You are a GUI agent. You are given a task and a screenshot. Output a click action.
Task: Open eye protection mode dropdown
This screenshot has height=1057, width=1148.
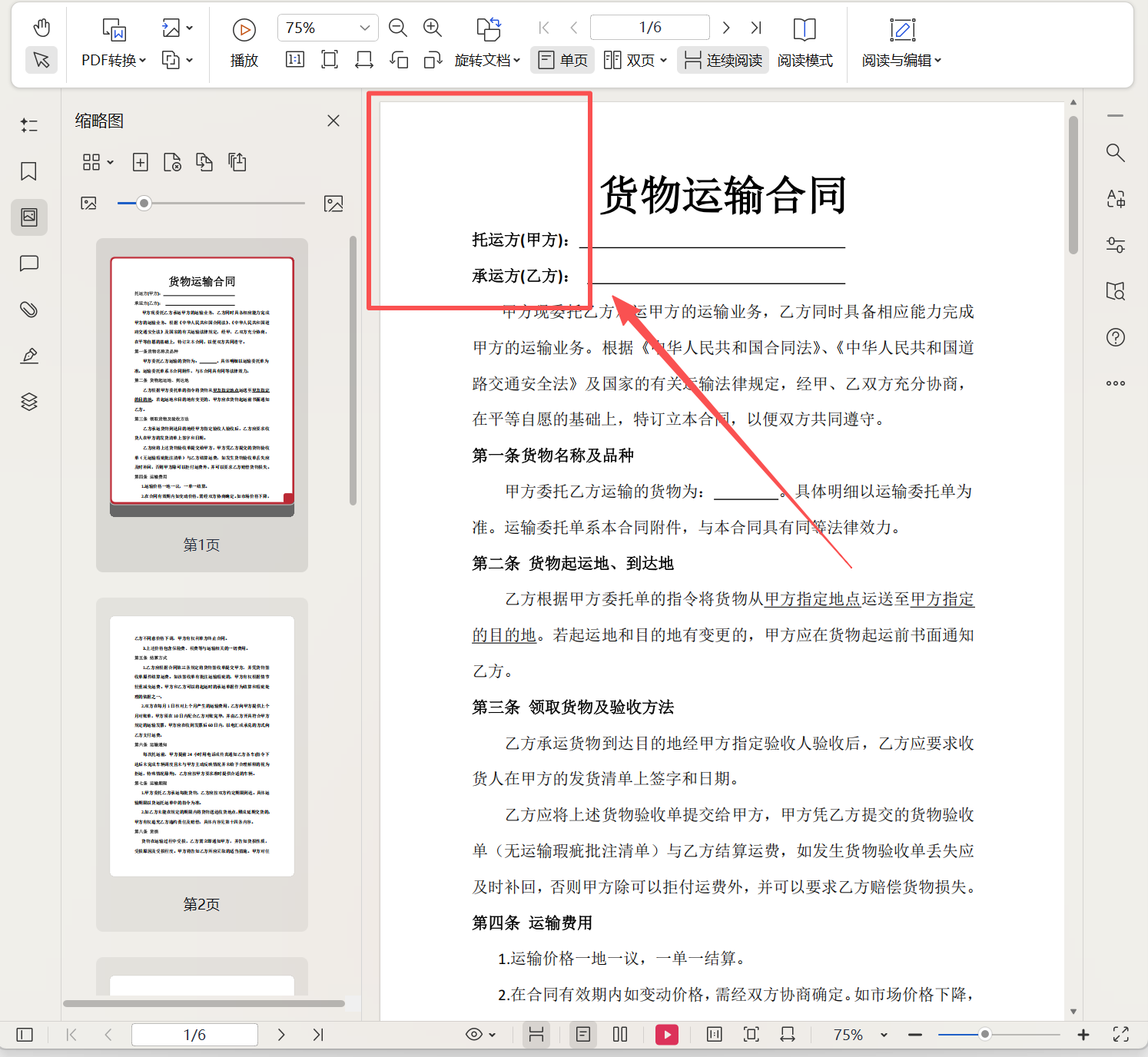(x=481, y=1035)
